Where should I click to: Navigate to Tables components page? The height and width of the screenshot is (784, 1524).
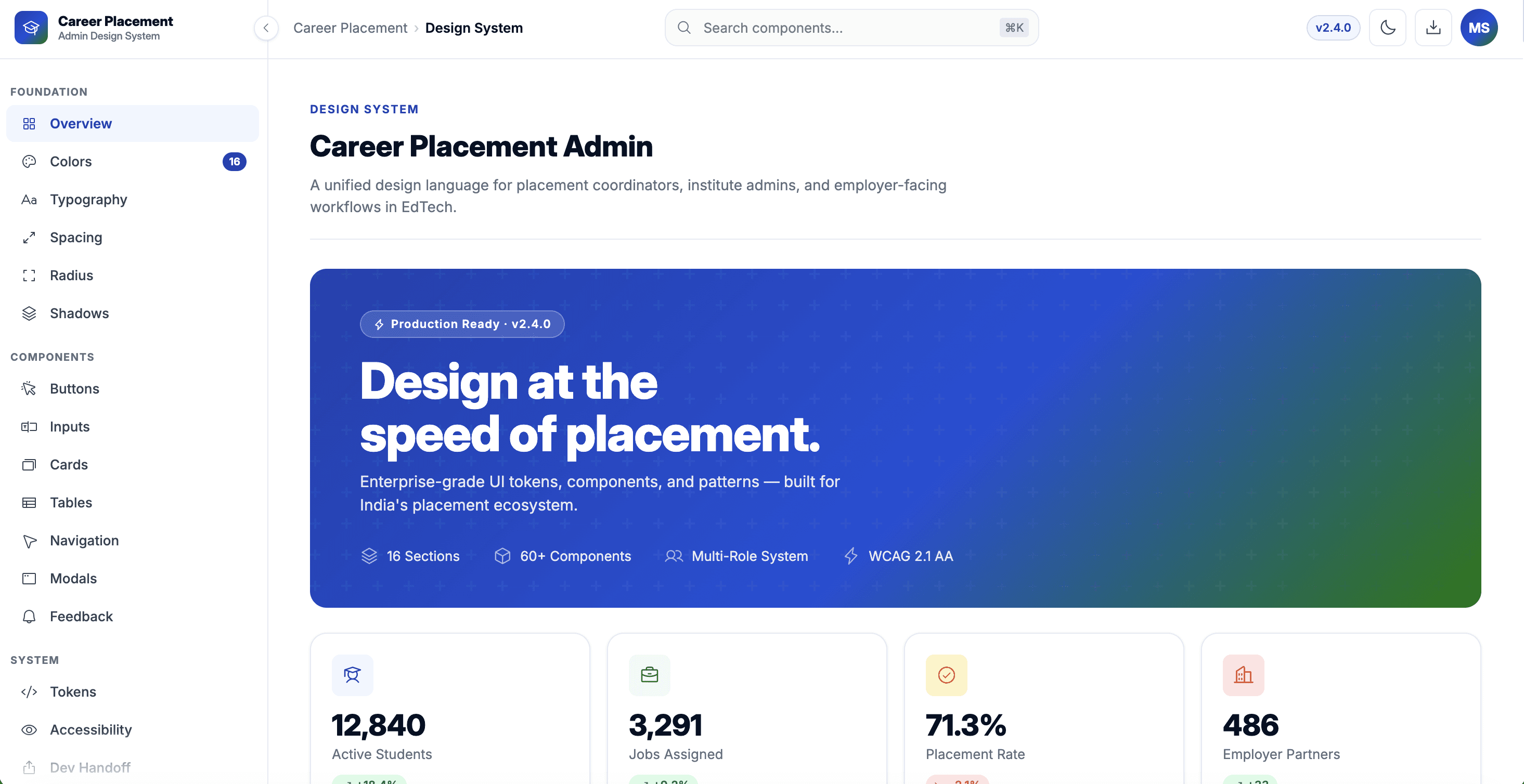click(x=133, y=502)
